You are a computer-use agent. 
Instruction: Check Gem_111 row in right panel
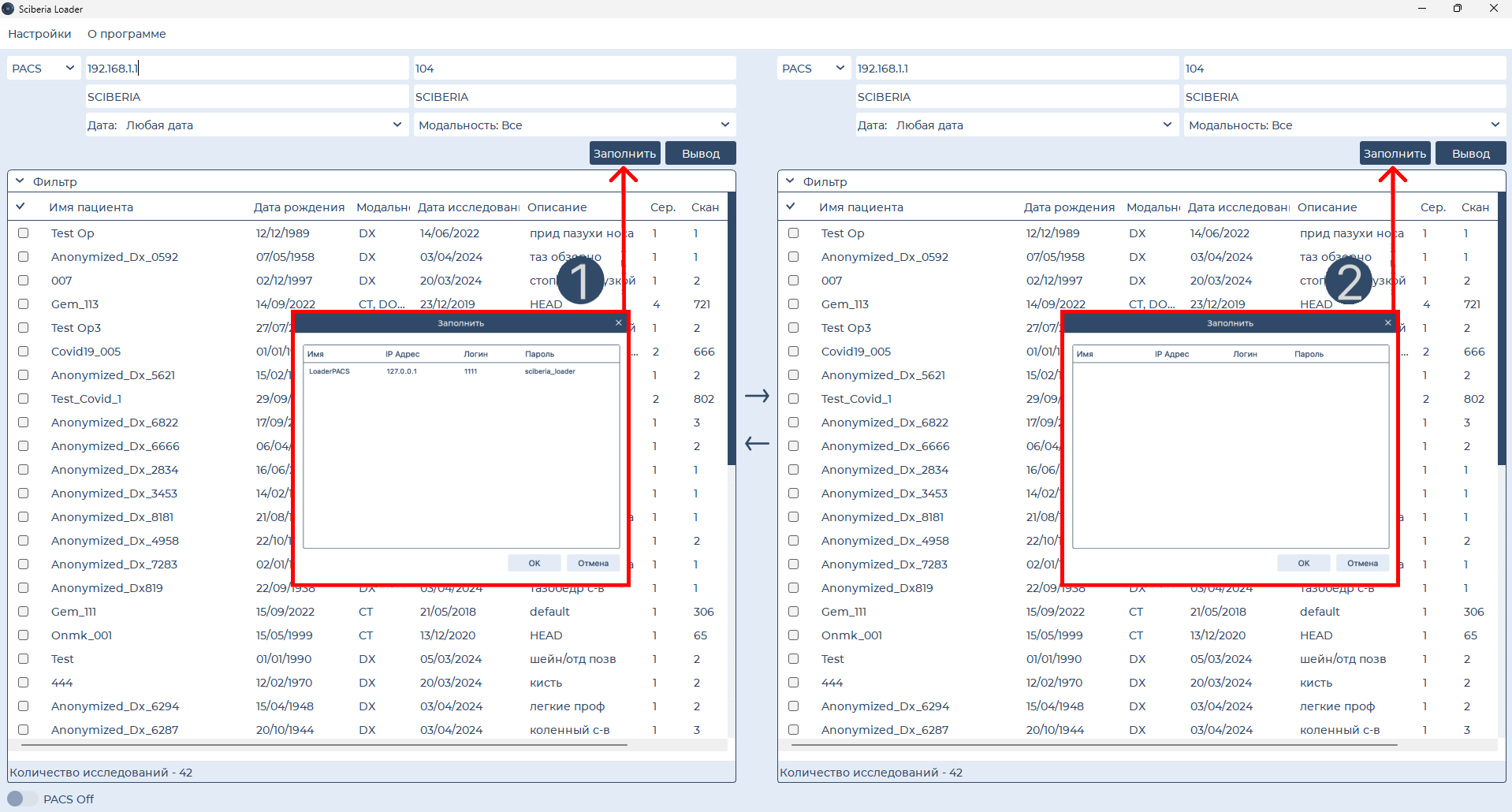coord(794,612)
